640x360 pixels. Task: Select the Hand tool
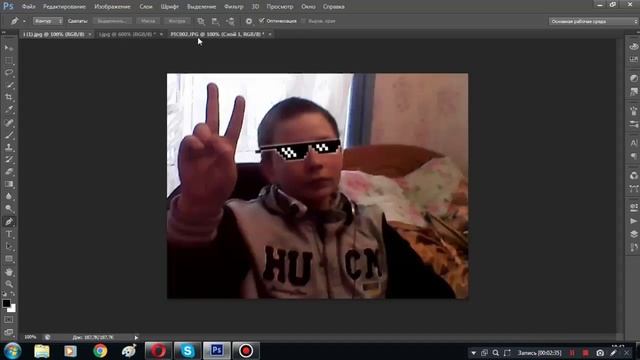[x=9, y=272]
